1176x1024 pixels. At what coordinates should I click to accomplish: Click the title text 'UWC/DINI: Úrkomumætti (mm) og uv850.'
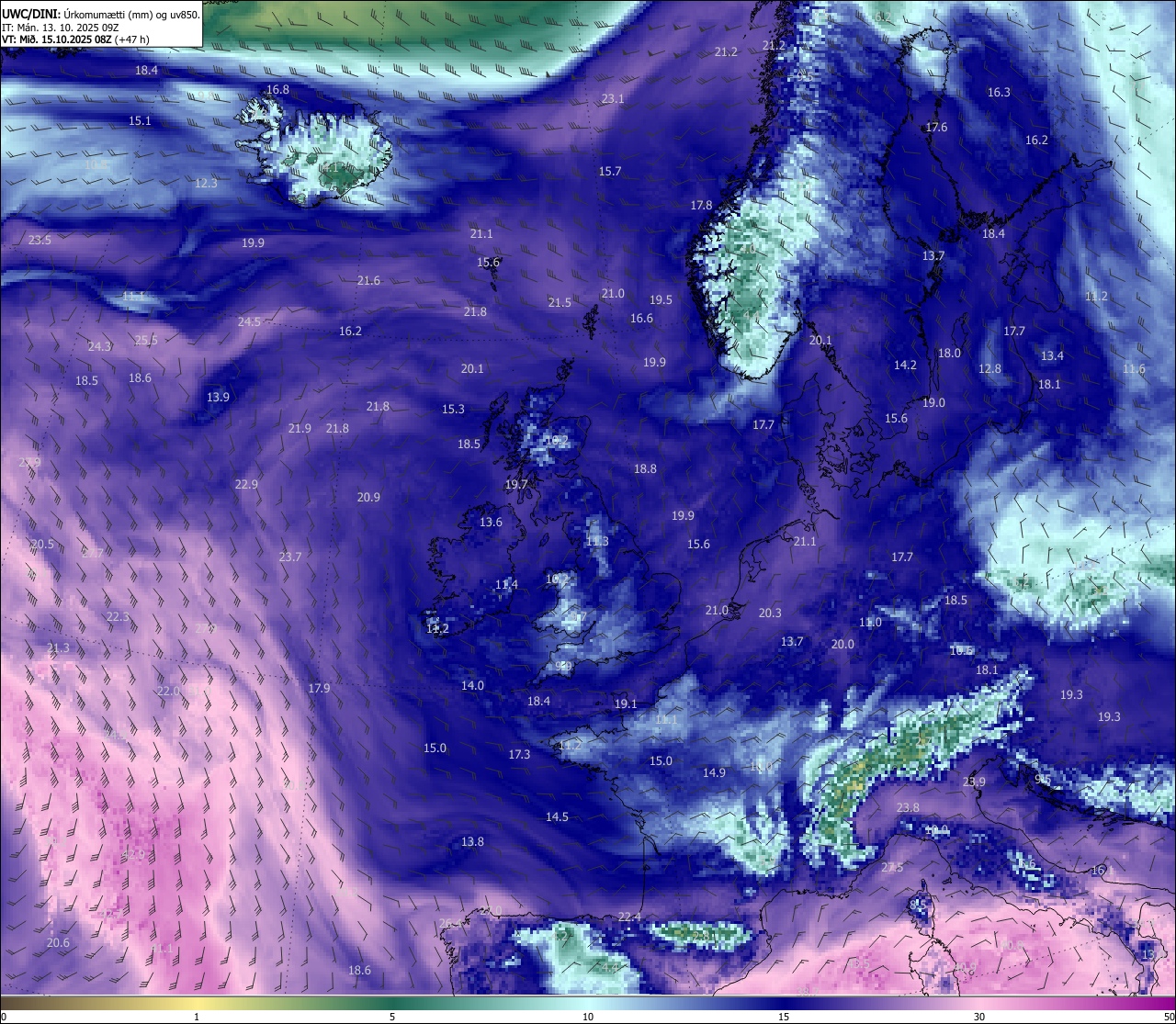pos(100,15)
